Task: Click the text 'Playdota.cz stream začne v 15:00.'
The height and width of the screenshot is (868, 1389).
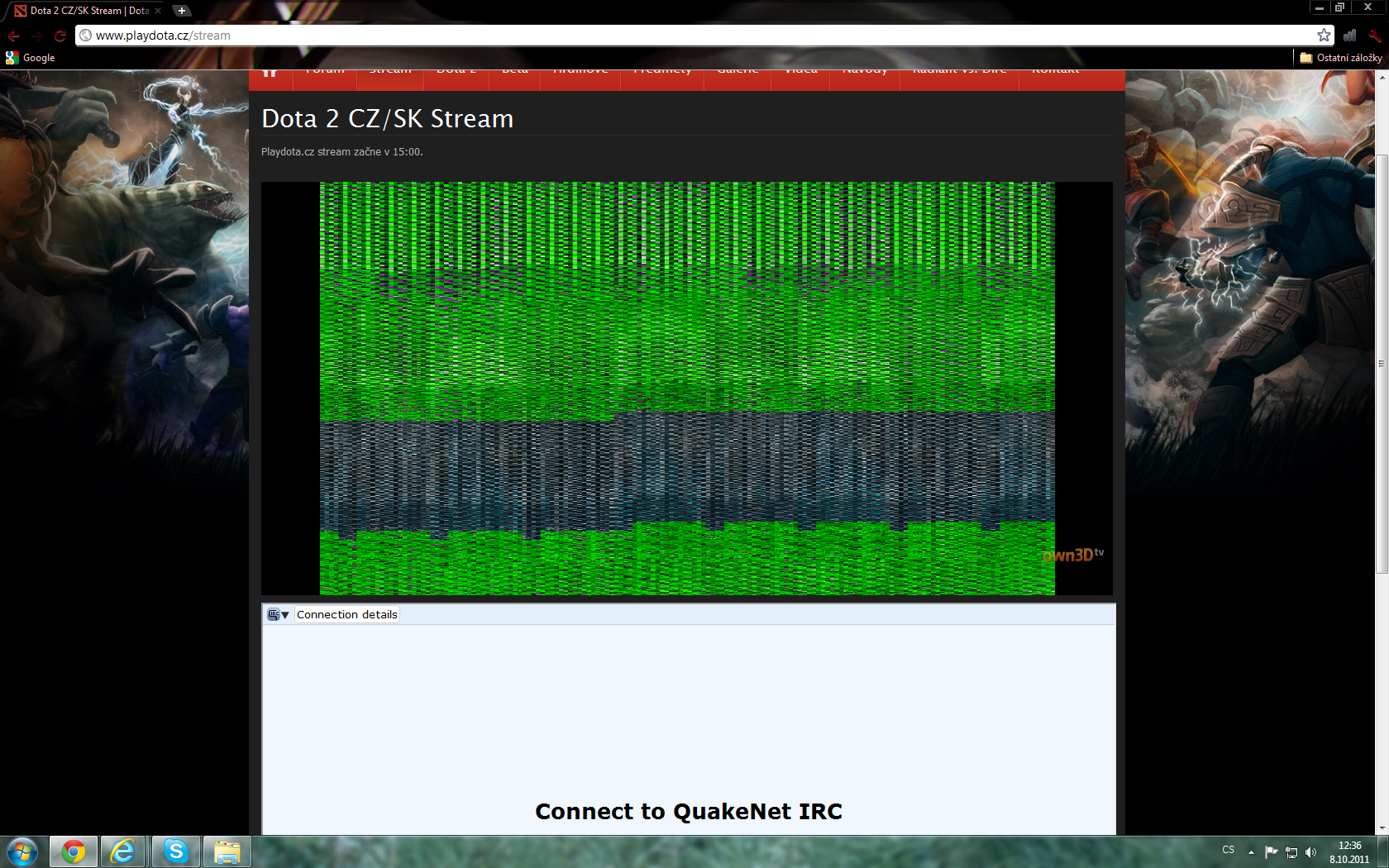Action: (x=342, y=152)
